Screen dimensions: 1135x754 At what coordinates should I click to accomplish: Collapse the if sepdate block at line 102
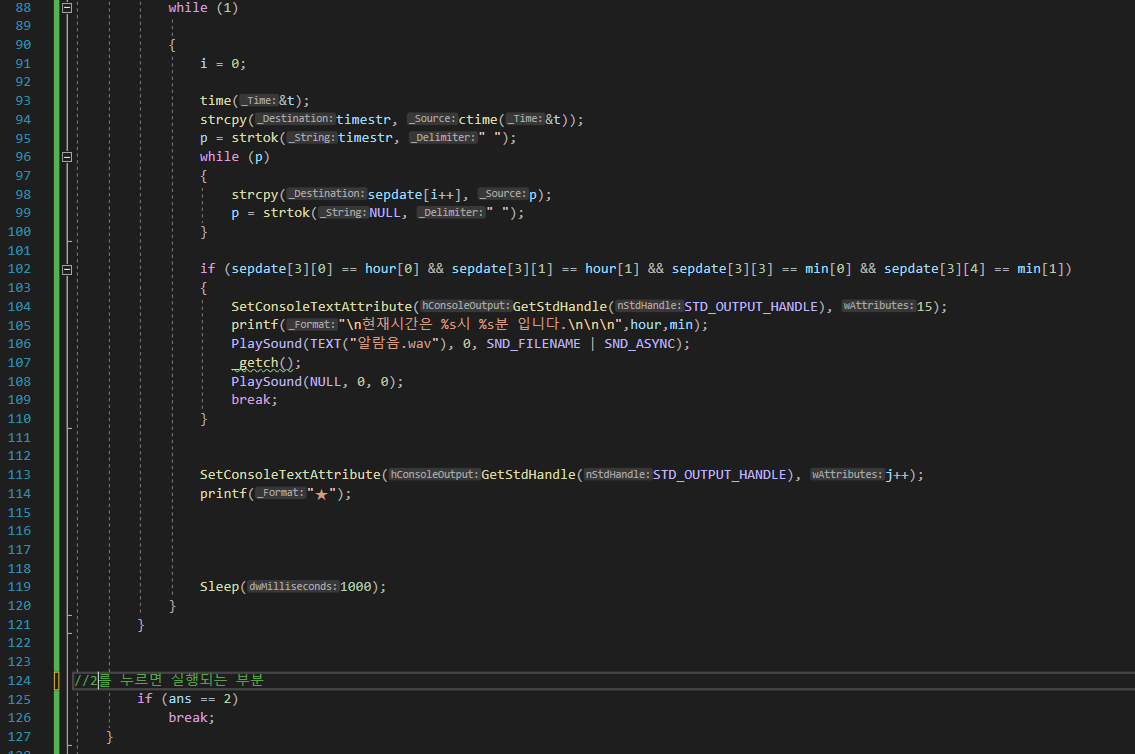[67, 270]
